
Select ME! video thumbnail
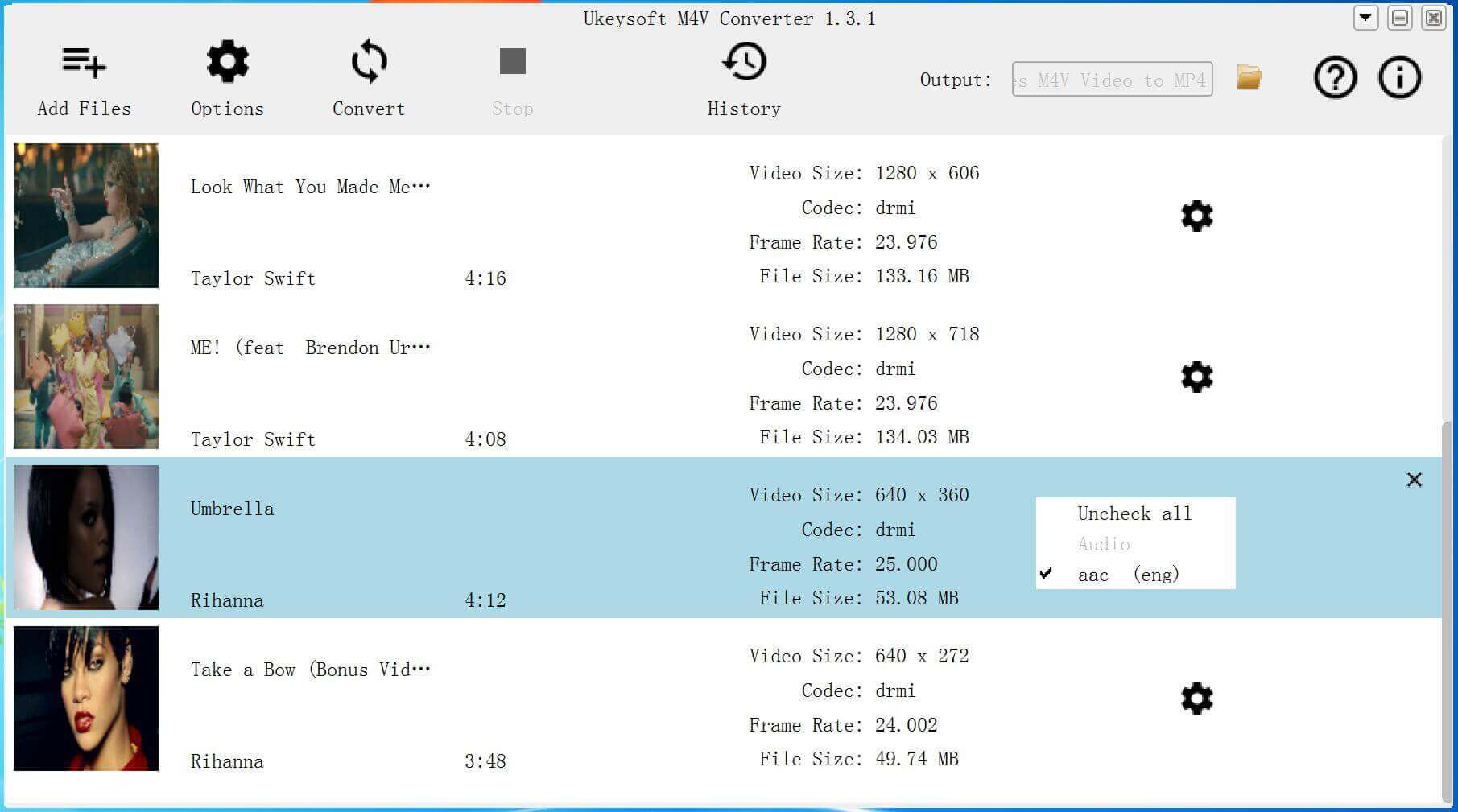tap(86, 377)
